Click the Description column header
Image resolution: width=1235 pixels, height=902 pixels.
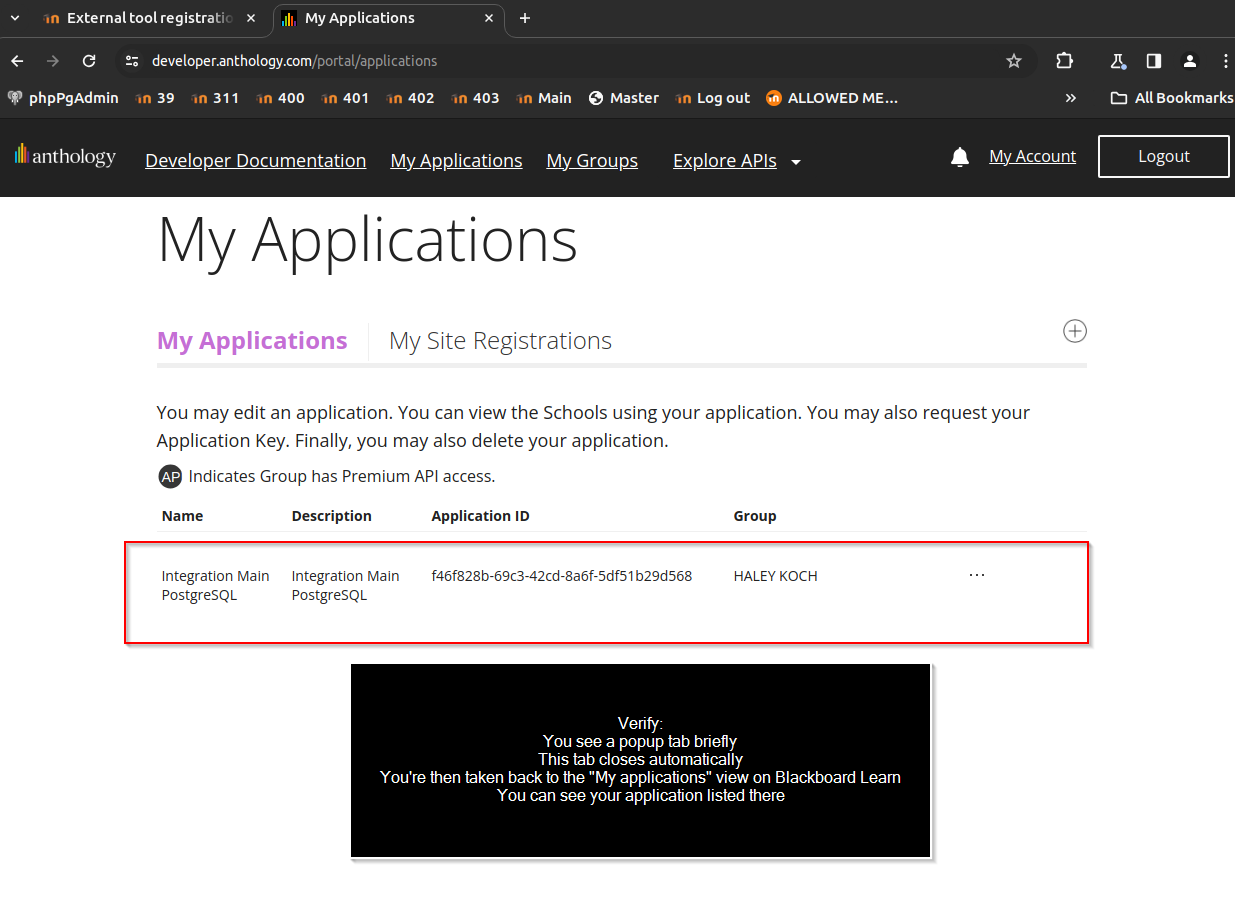(x=332, y=516)
